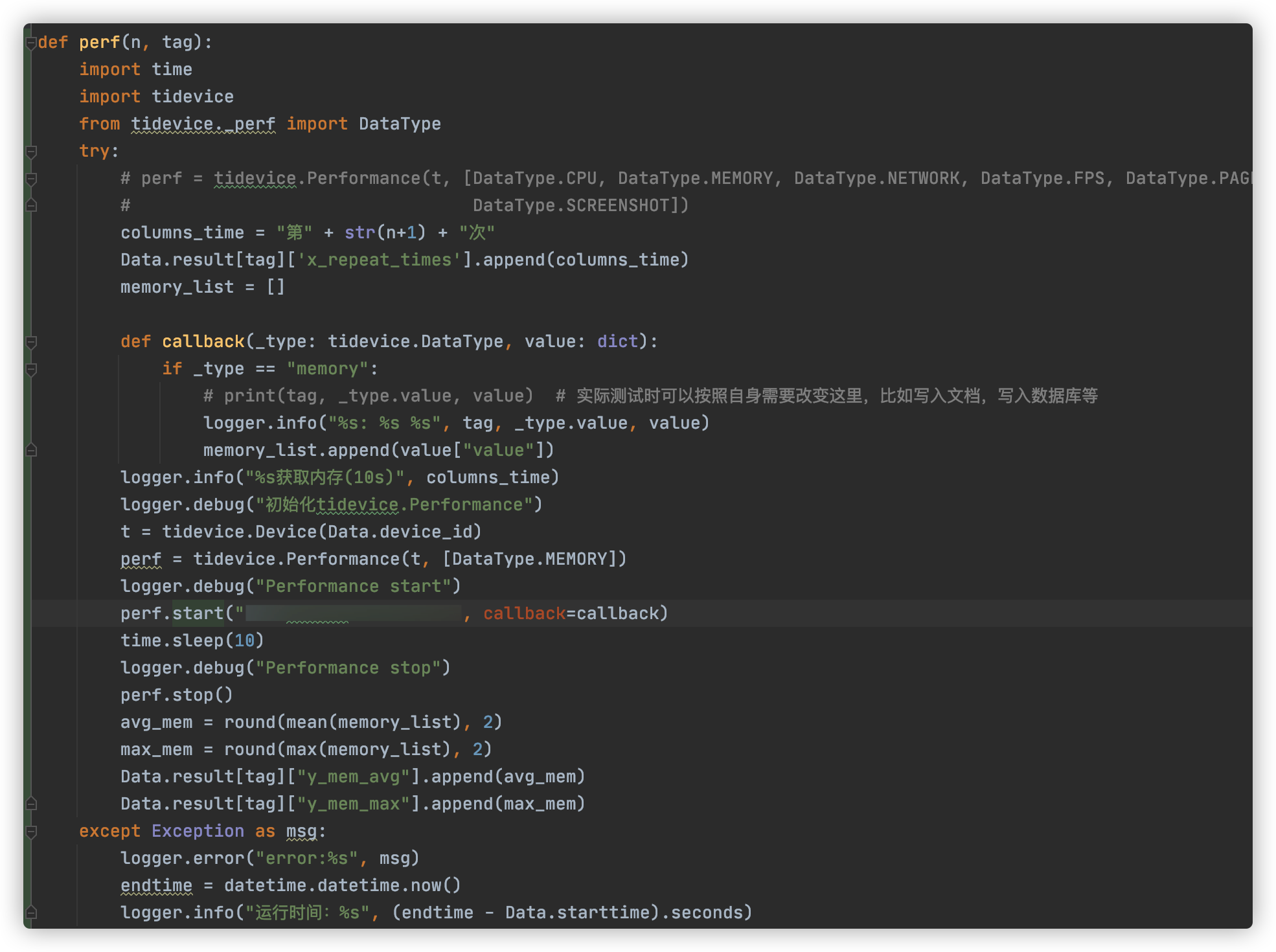Viewport: 1276px width, 952px height.
Task: Click the time.sleep(10) number literal
Action: pos(244,640)
